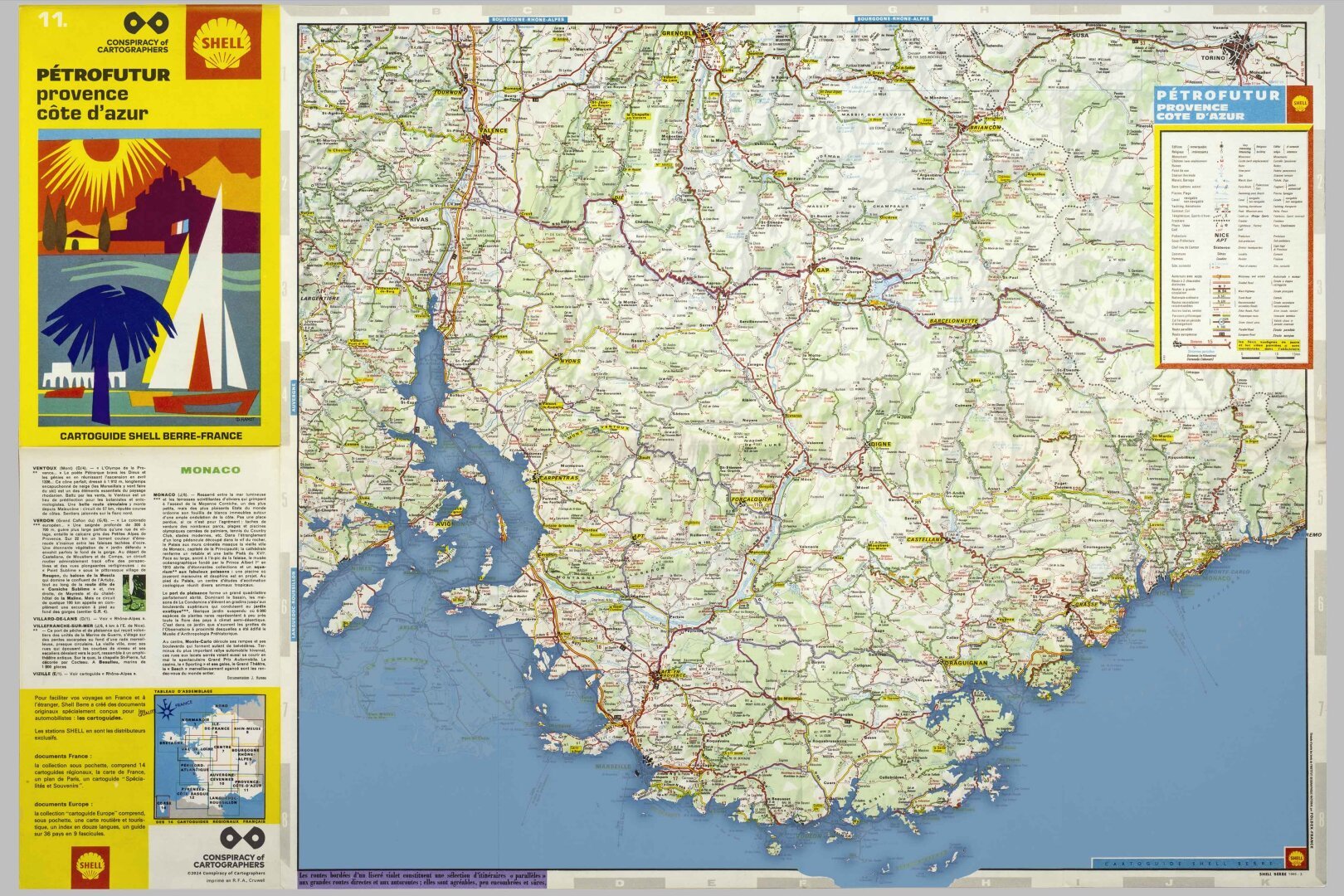Click the purple note about violet-edged roads
The image size is (1344, 896).
click(421, 879)
